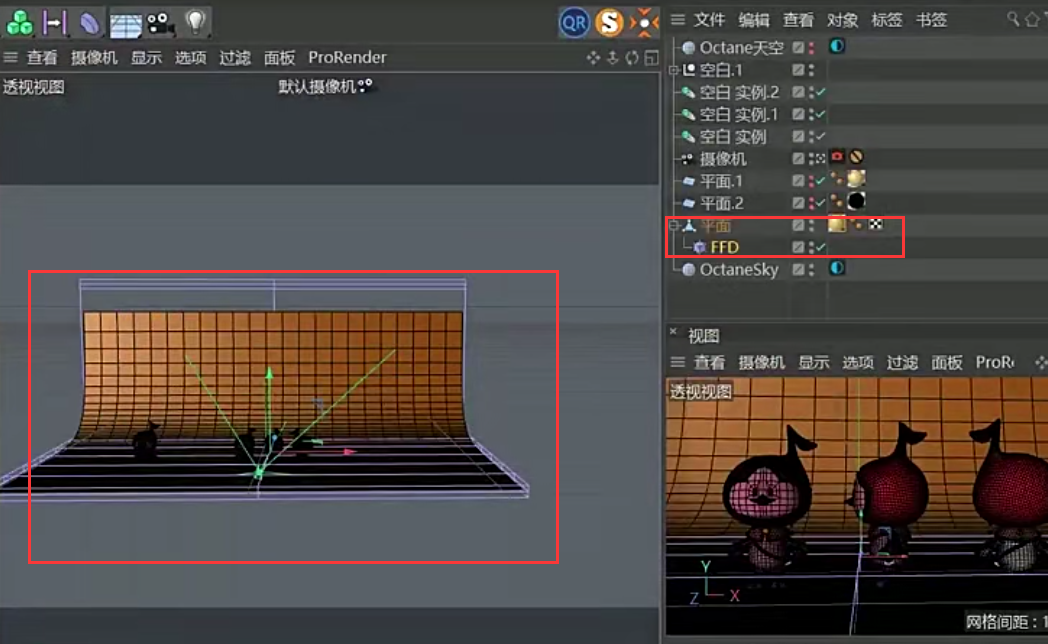Toggle the enable checkmark of 平面.2
The image size is (1048, 644).
pyautogui.click(x=821, y=203)
